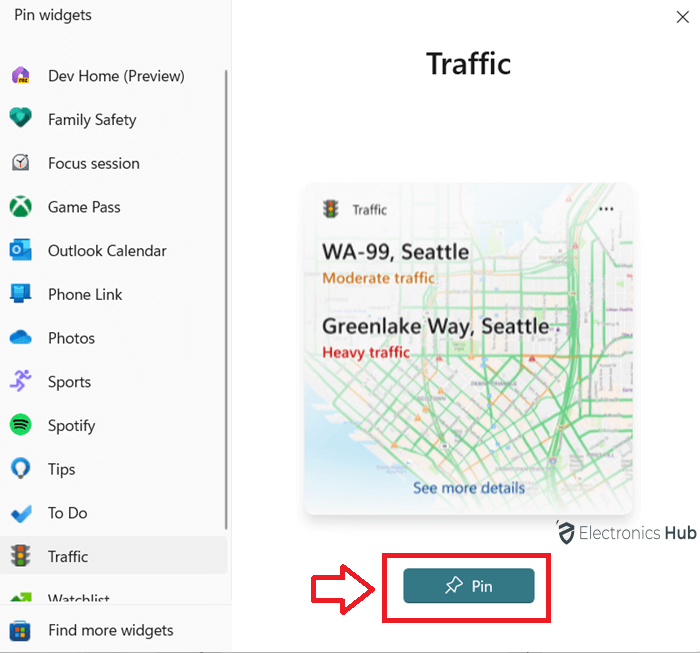Open See more details link
Screen dimensions: 700x653
click(x=469, y=488)
